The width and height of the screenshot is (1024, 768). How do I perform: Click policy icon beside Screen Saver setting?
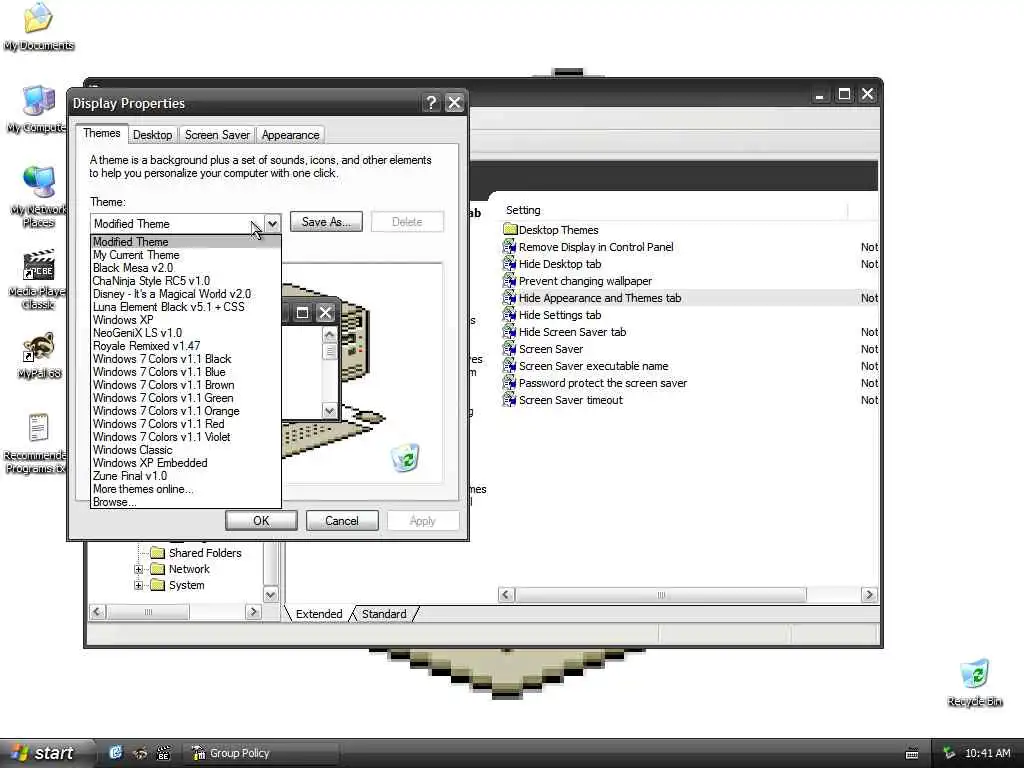509,349
